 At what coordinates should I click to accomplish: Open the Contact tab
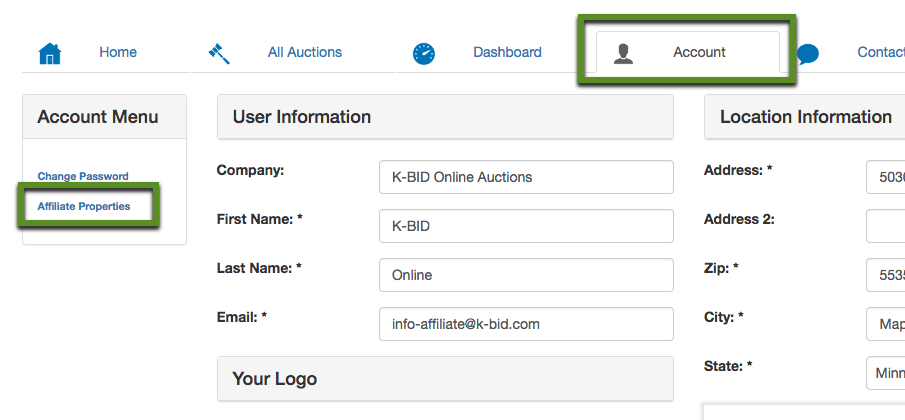[880, 52]
